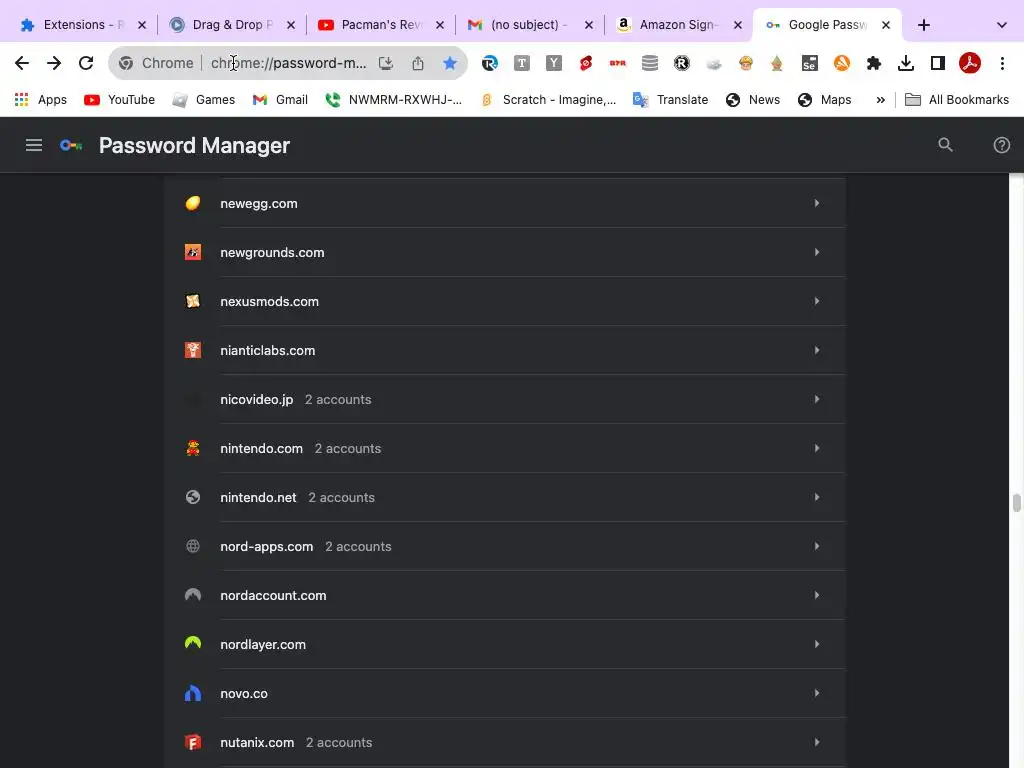1024x768 pixels.
Task: Open the novo.co password entry
Action: [x=505, y=693]
